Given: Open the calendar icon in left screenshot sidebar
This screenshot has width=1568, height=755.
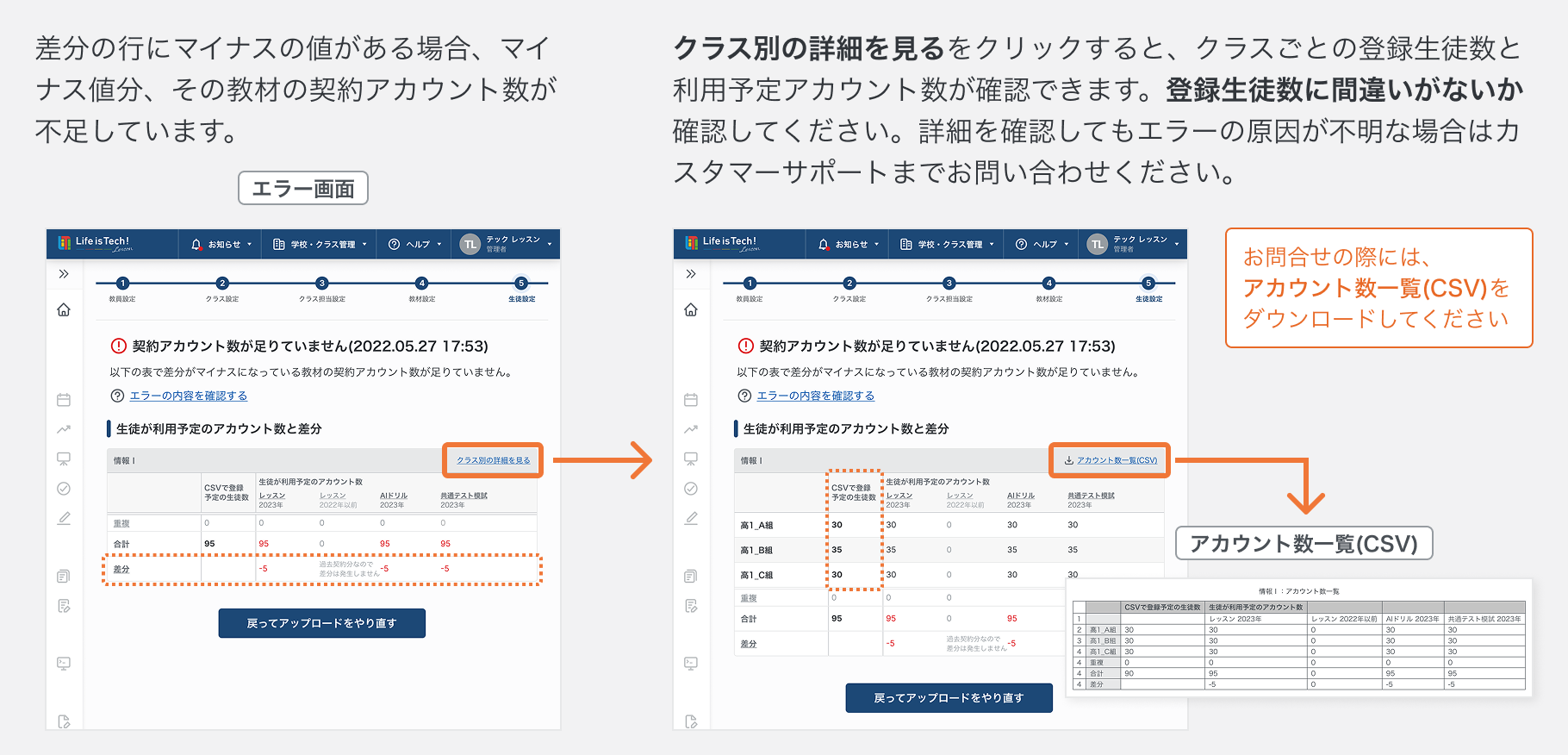Looking at the screenshot, I should pyautogui.click(x=64, y=400).
